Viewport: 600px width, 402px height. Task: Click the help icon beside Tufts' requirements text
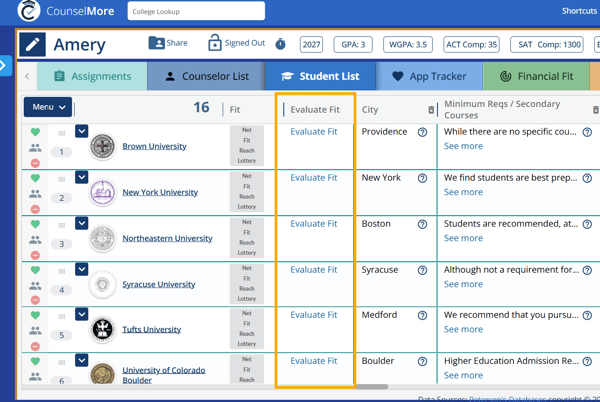[587, 315]
